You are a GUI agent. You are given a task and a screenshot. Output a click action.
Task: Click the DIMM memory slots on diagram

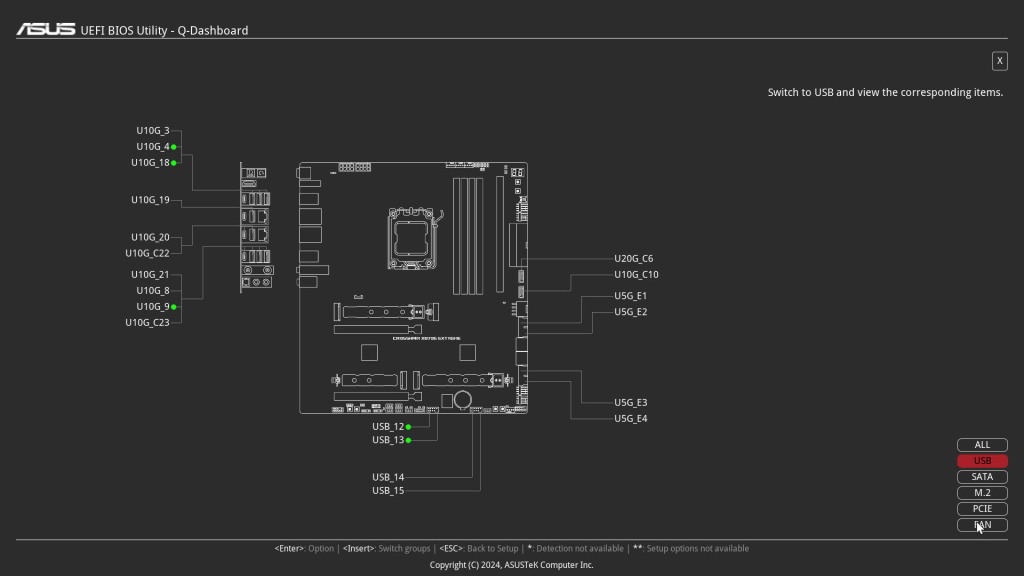468,236
